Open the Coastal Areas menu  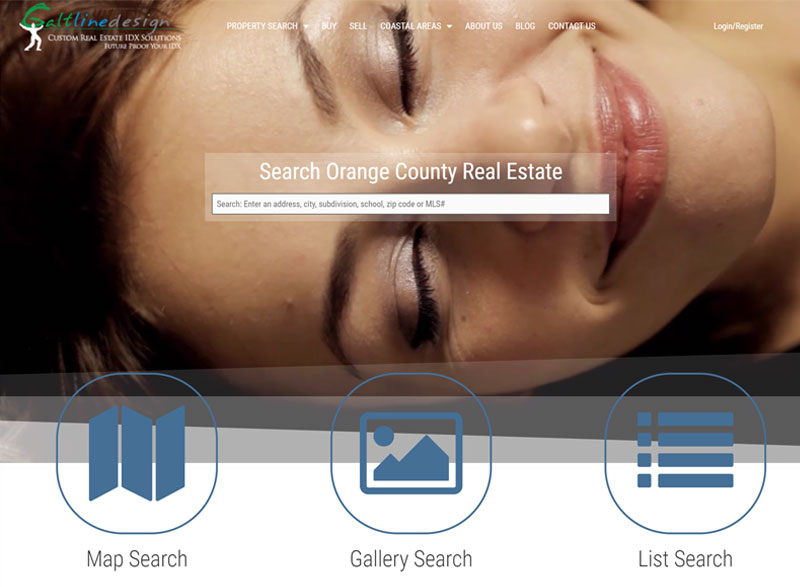411,26
